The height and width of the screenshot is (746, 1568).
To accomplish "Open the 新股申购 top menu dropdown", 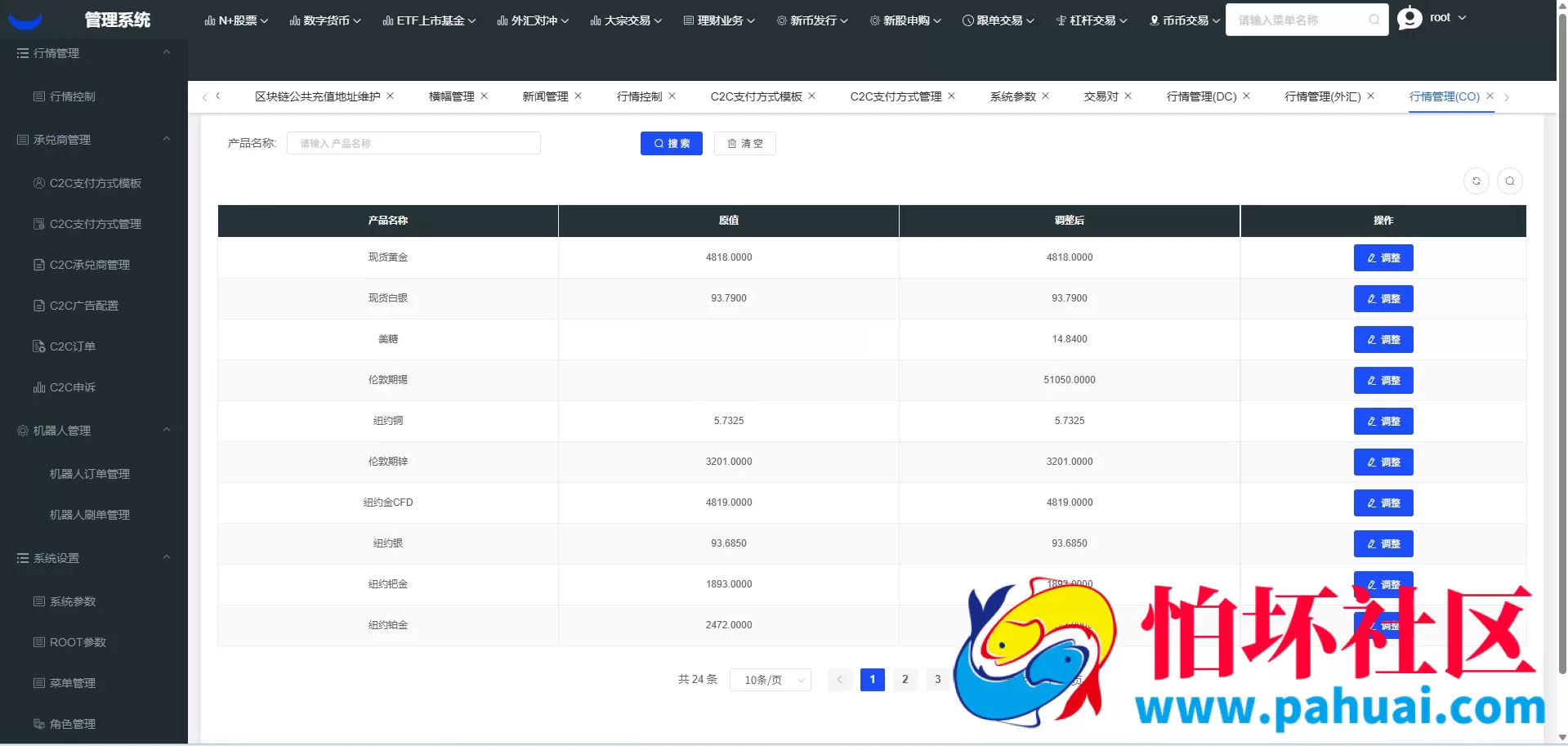I will click(x=905, y=20).
